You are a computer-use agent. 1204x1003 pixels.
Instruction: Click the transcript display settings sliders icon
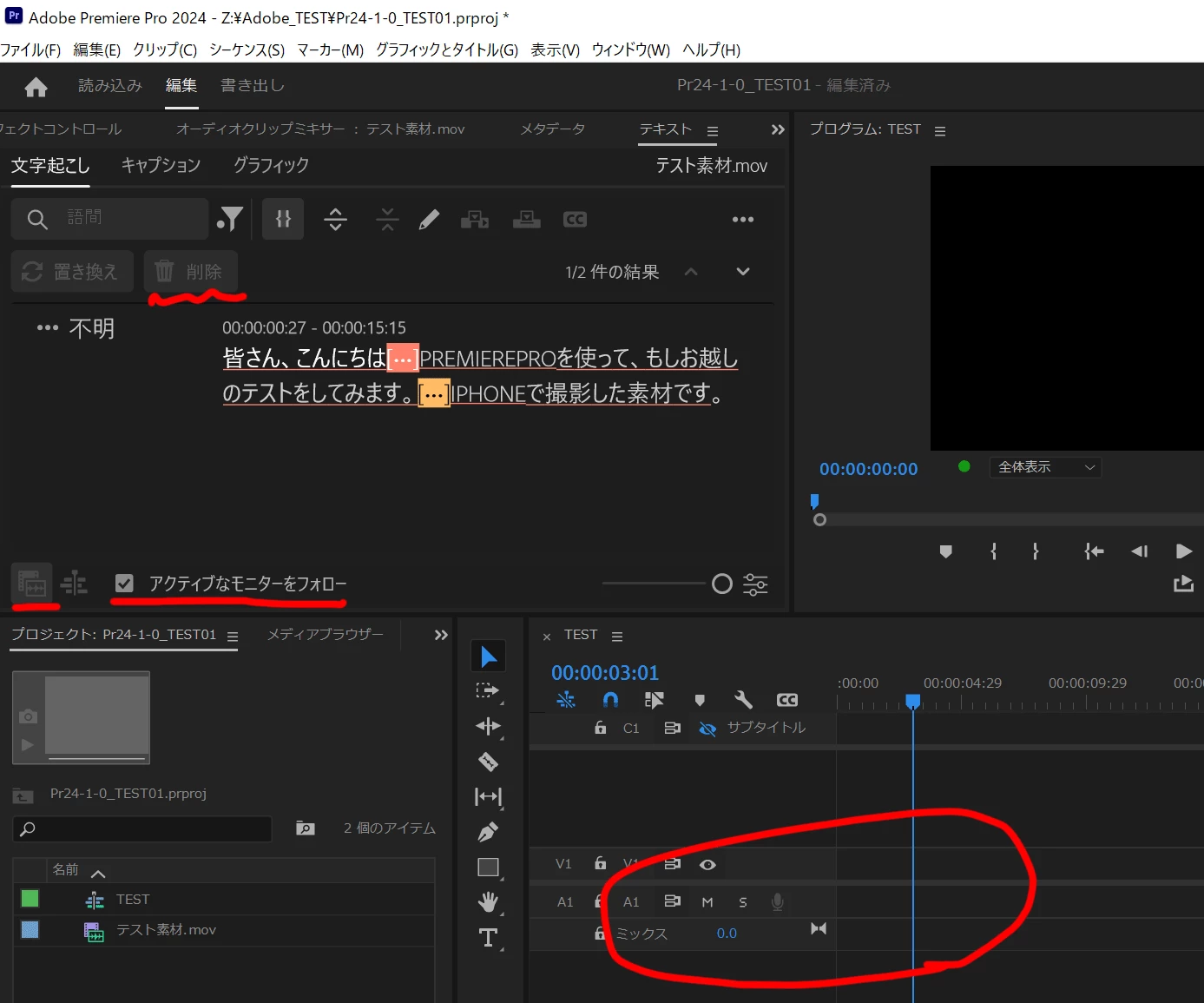point(755,584)
